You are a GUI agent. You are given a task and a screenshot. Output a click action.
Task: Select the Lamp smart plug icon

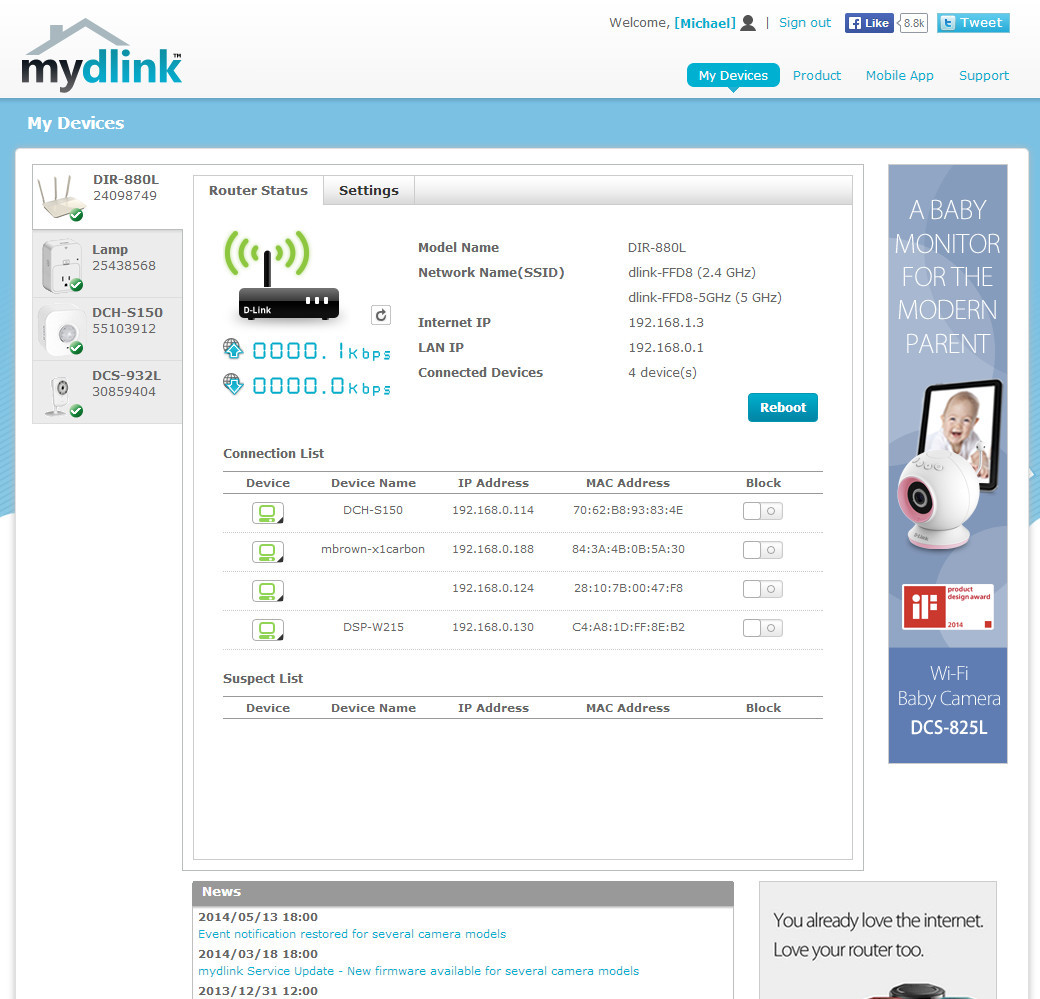pos(60,264)
